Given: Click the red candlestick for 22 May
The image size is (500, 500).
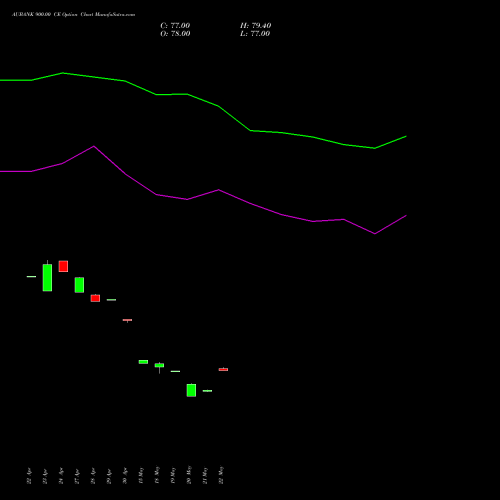Looking at the screenshot, I should (x=223, y=369).
